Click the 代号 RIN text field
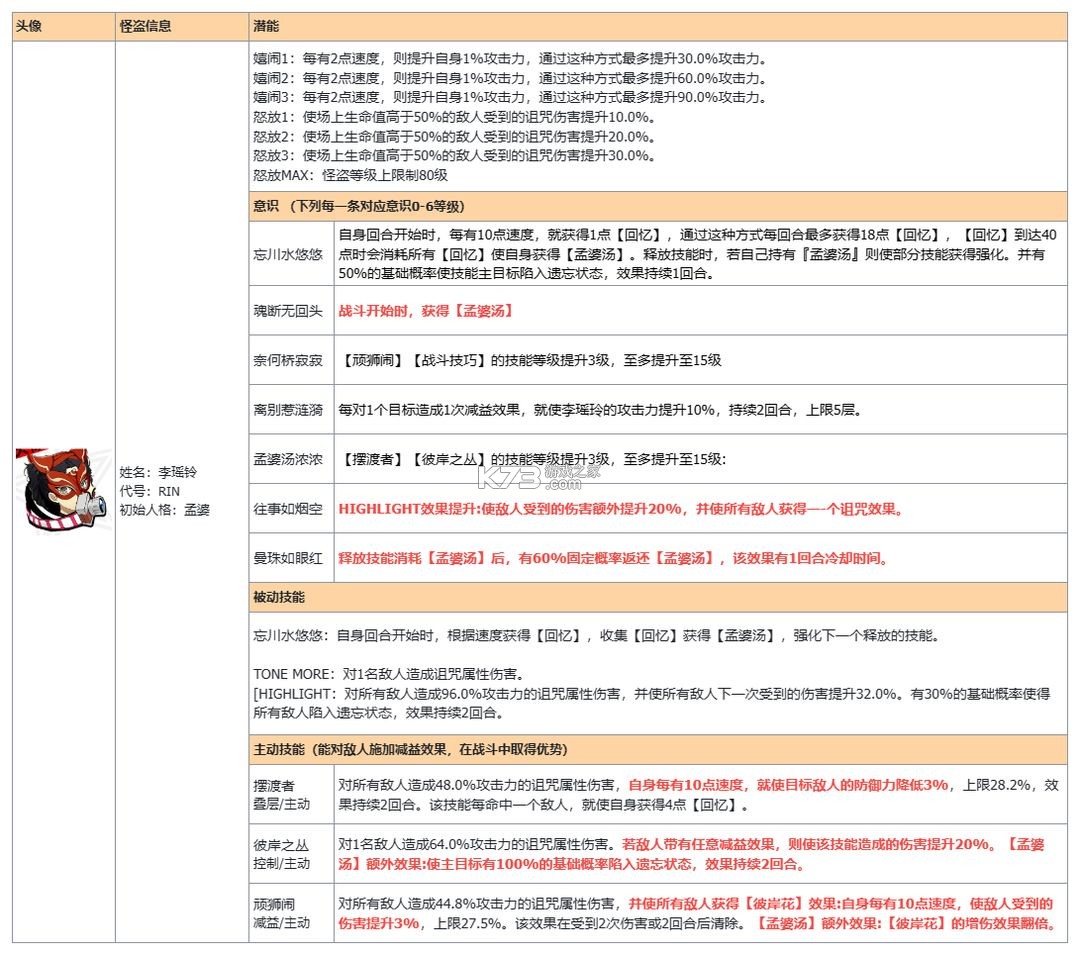Screen dimensions: 1080x955 tap(158, 491)
